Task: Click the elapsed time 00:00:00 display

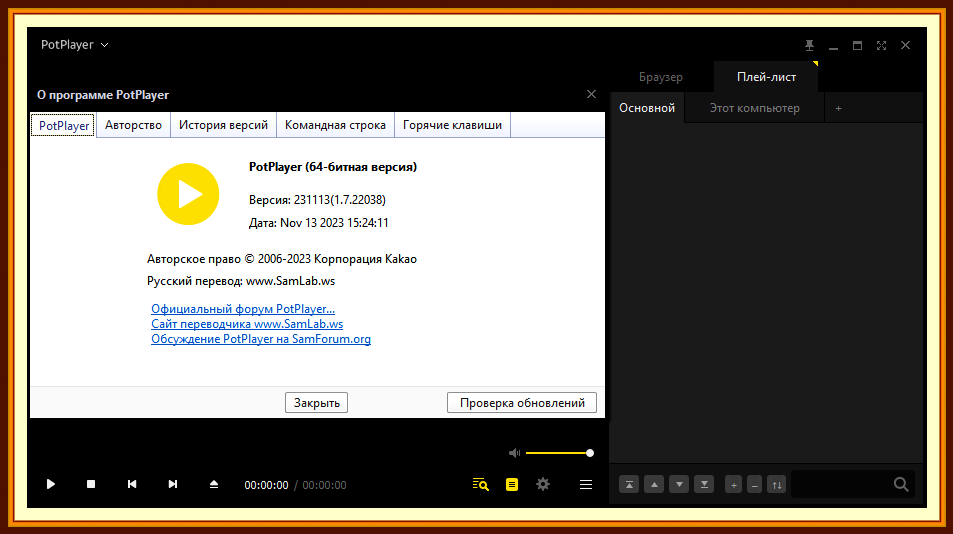Action: (266, 485)
